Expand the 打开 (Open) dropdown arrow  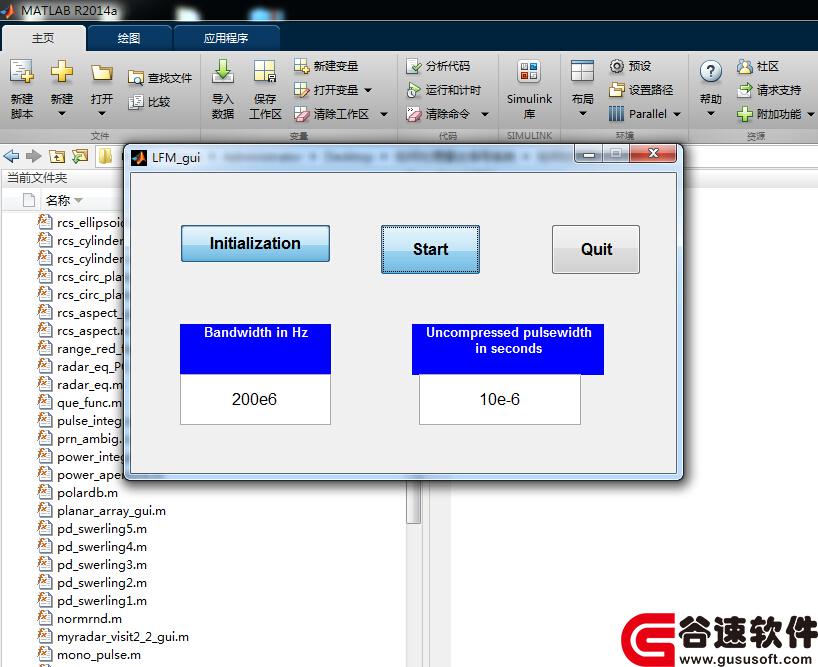coord(102,113)
